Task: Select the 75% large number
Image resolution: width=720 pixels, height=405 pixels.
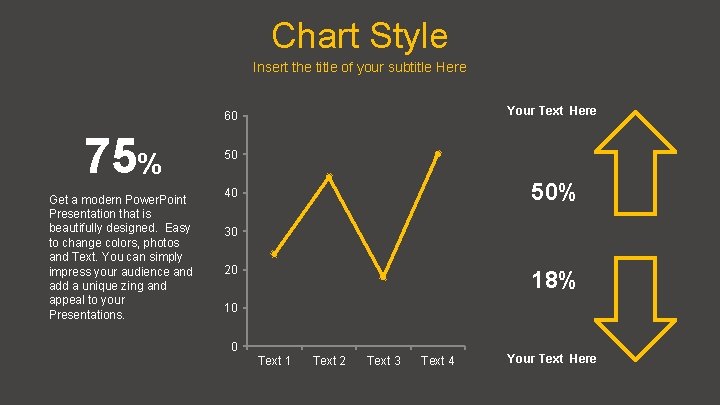Action: pyautogui.click(x=121, y=158)
